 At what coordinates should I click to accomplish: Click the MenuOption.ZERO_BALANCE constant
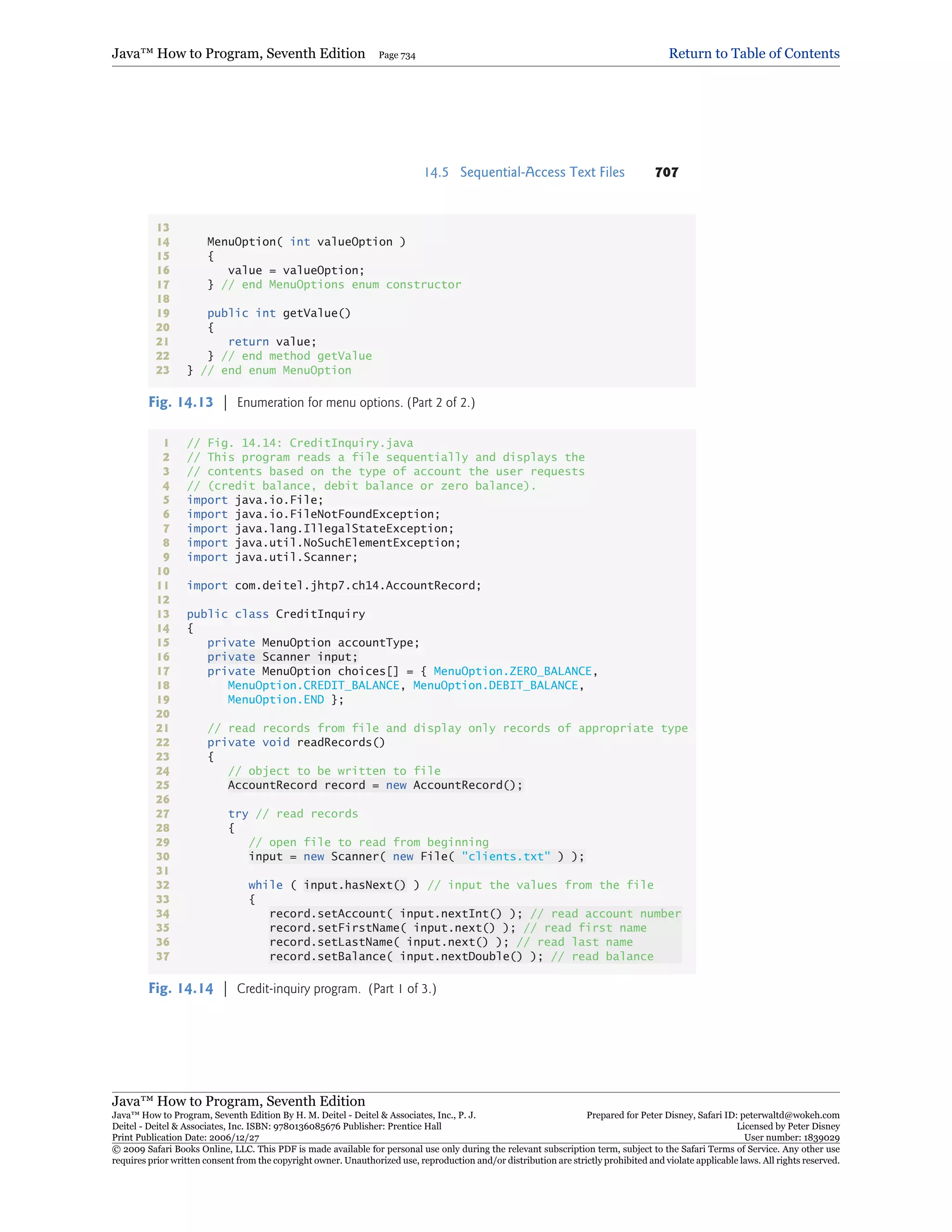pos(512,671)
